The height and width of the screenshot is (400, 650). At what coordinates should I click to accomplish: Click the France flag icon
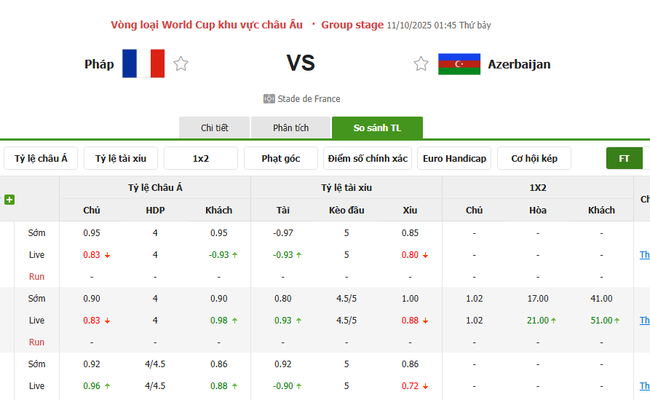pyautogui.click(x=143, y=64)
